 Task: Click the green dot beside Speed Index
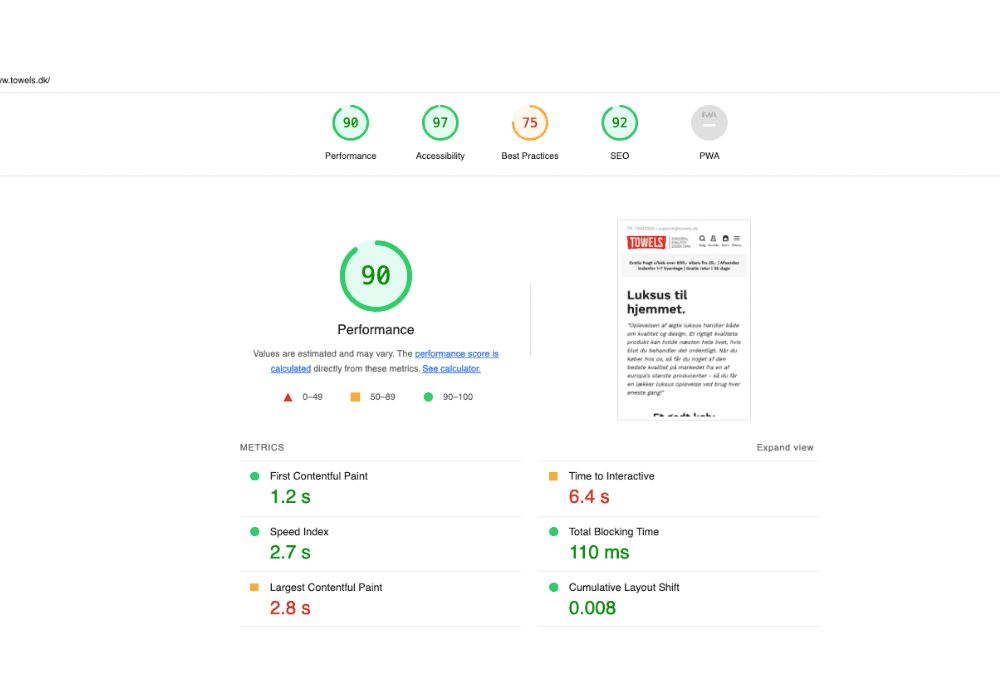pos(254,531)
